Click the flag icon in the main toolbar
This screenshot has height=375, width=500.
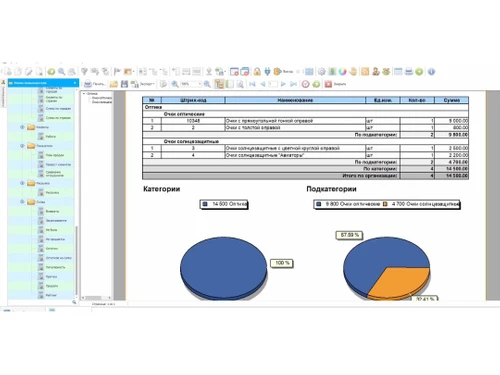[x=117, y=71]
